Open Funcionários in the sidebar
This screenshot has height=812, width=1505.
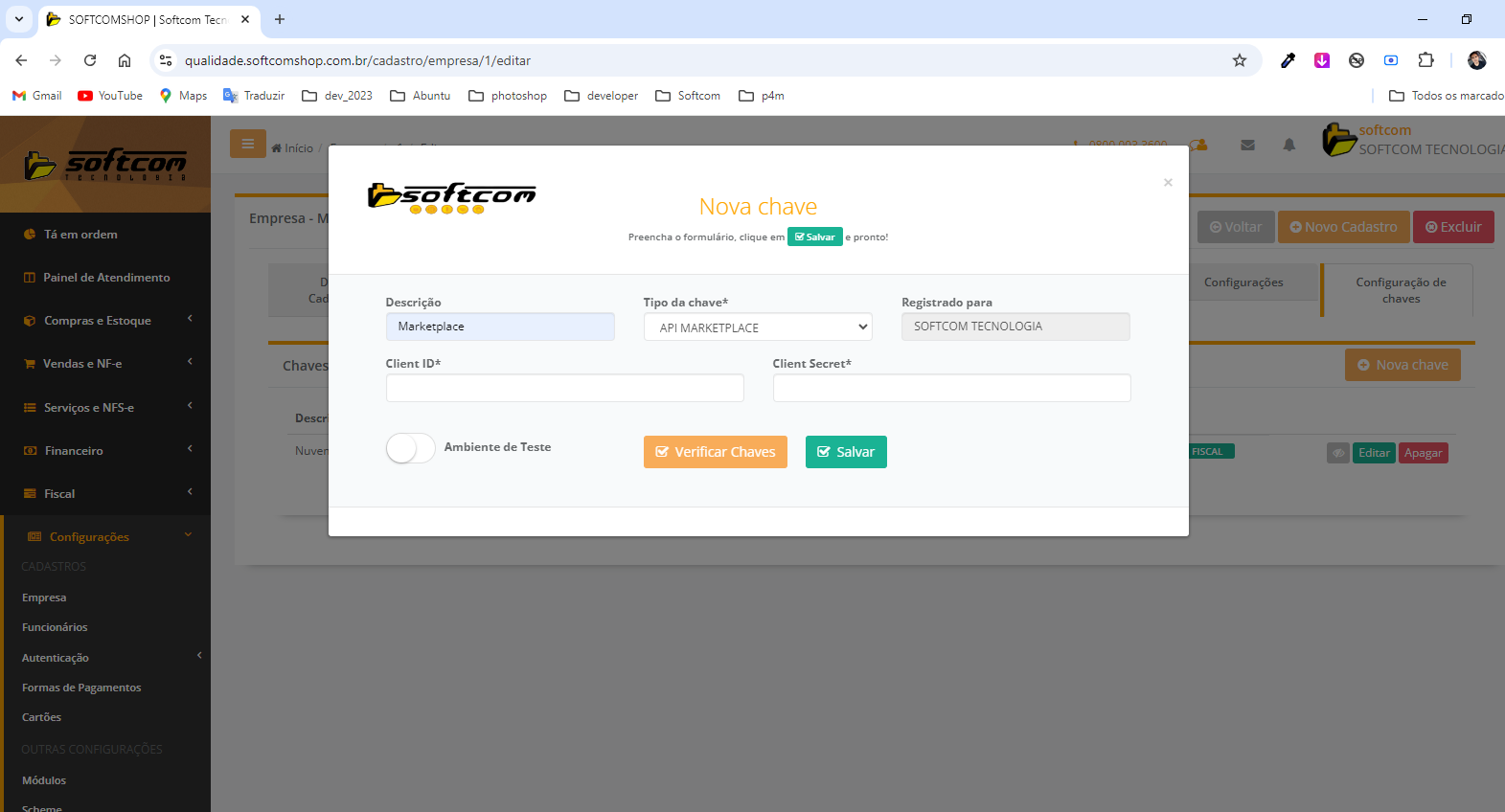[55, 627]
